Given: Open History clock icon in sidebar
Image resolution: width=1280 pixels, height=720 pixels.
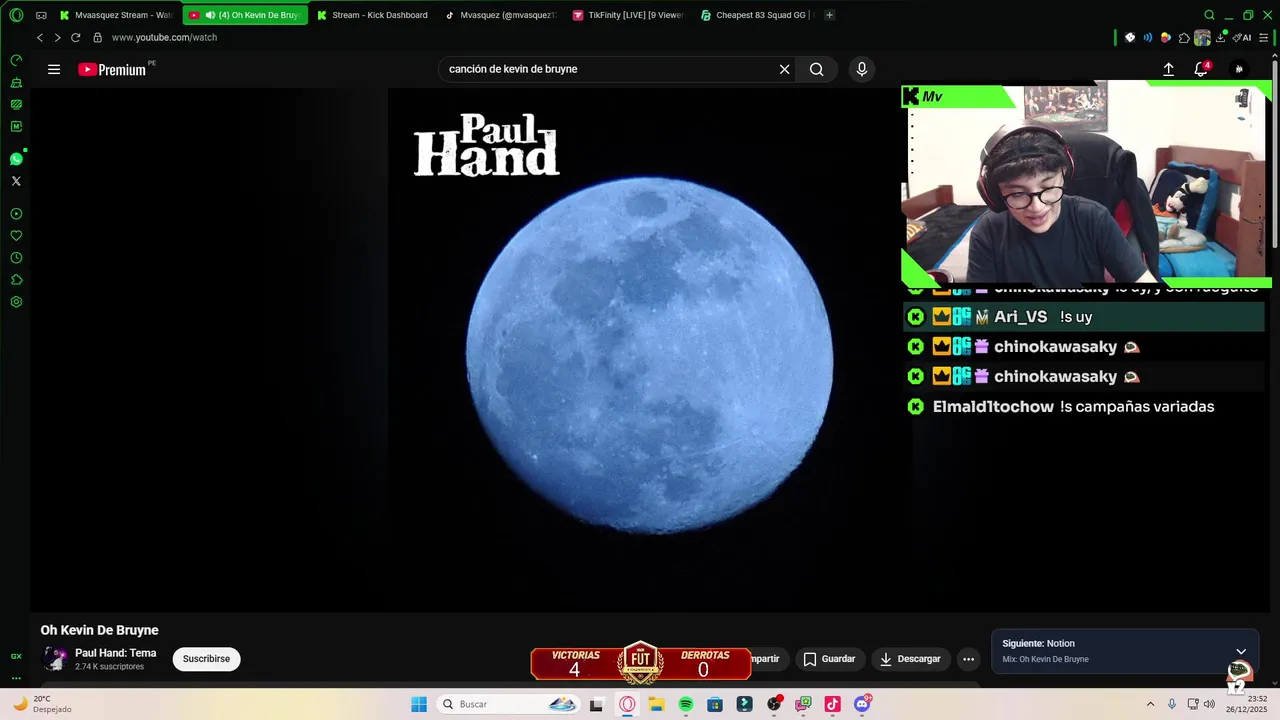Looking at the screenshot, I should (16, 258).
